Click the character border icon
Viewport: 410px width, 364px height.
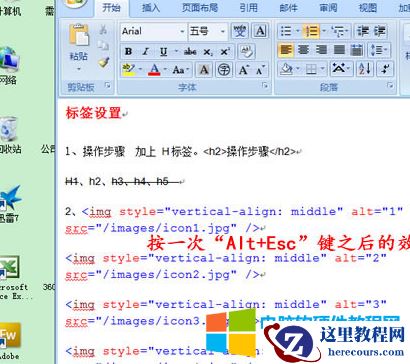coord(260,31)
